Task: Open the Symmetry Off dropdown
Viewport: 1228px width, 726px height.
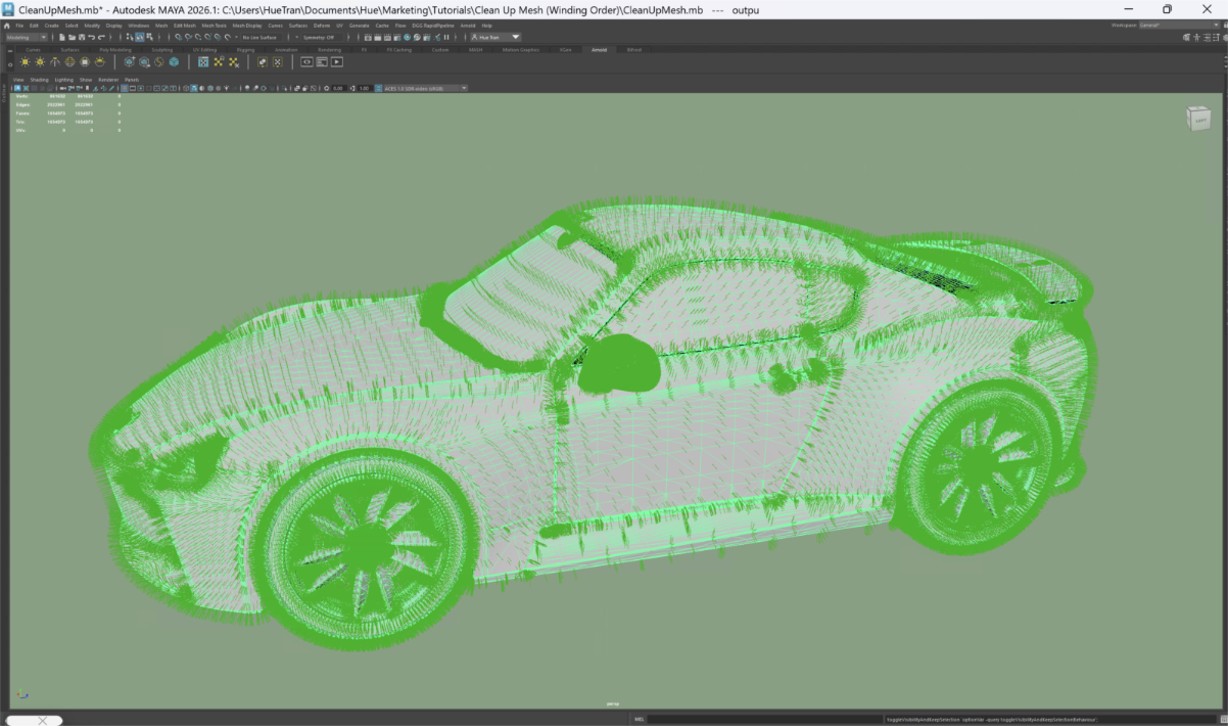Action: pyautogui.click(x=319, y=37)
